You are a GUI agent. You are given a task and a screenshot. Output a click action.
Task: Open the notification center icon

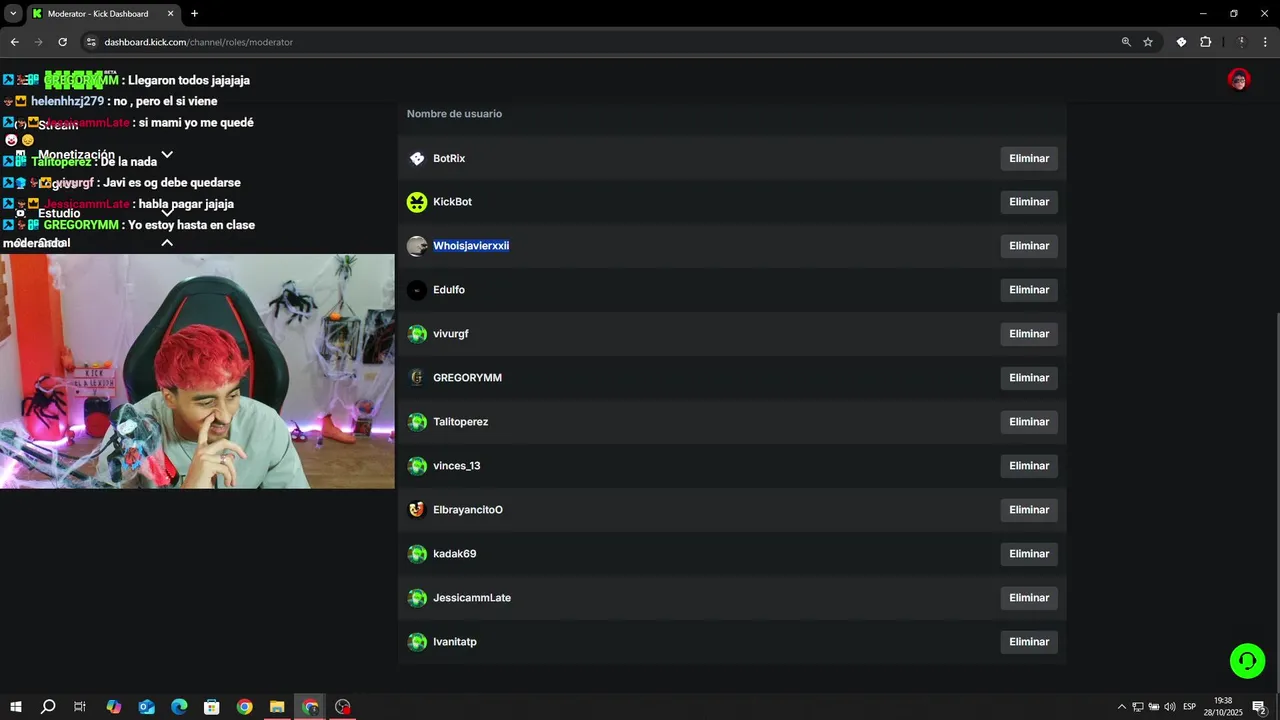point(1260,707)
